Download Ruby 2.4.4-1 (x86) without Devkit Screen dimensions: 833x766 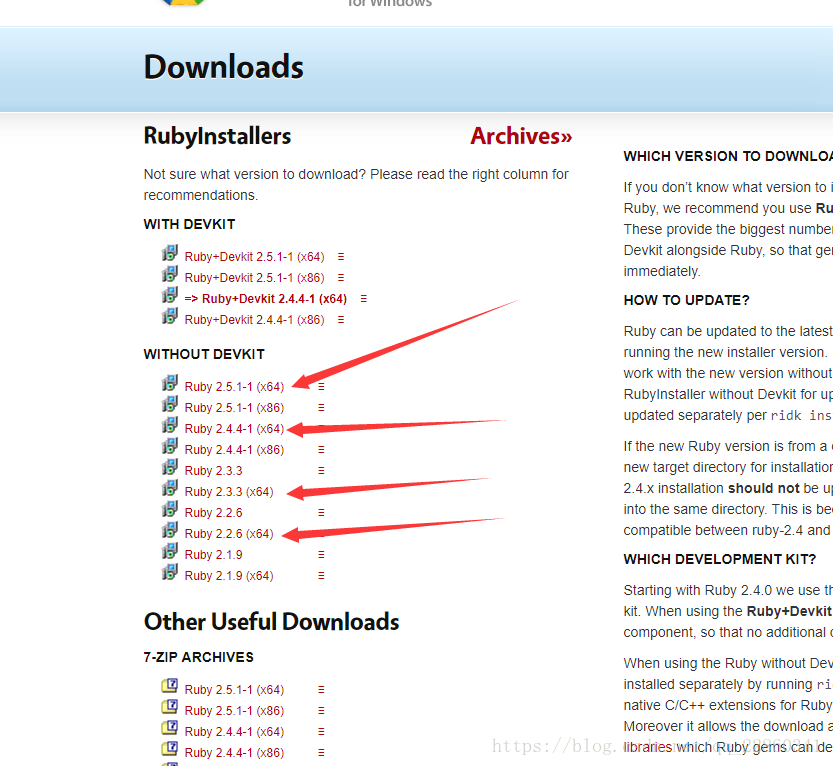tap(234, 450)
